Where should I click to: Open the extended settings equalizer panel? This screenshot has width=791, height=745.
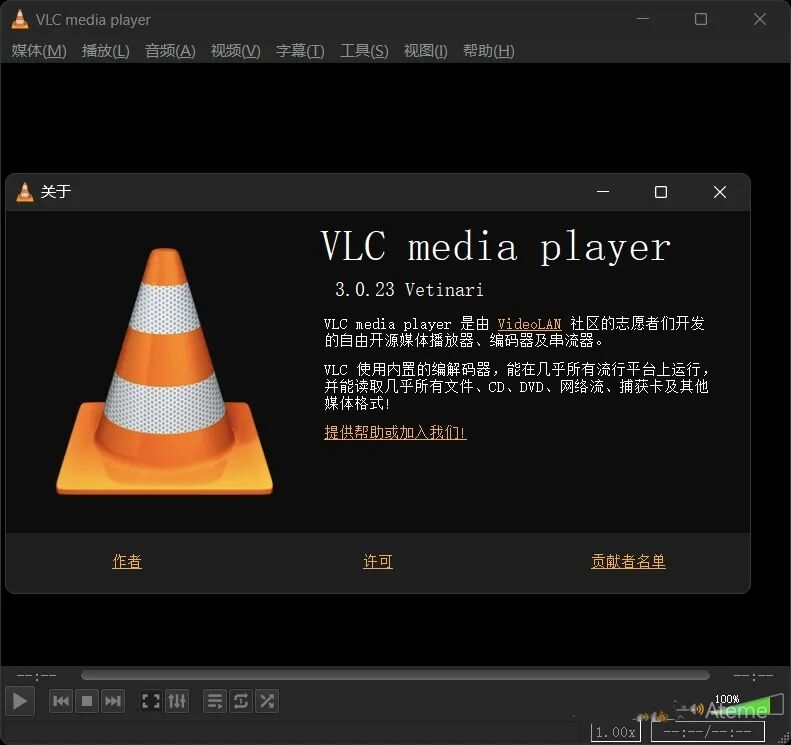pos(177,701)
